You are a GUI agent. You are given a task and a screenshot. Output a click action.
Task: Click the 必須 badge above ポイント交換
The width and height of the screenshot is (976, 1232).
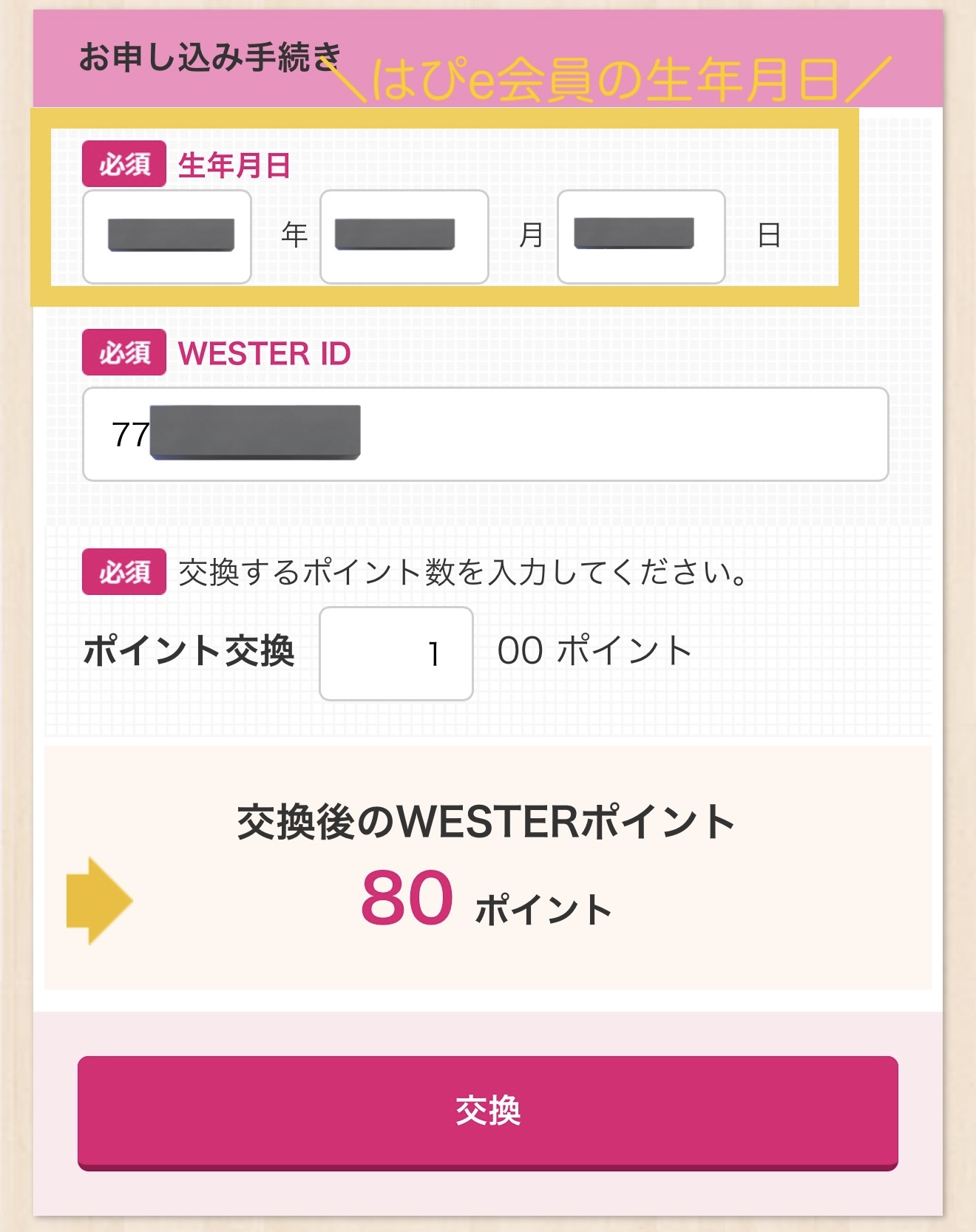click(x=124, y=571)
